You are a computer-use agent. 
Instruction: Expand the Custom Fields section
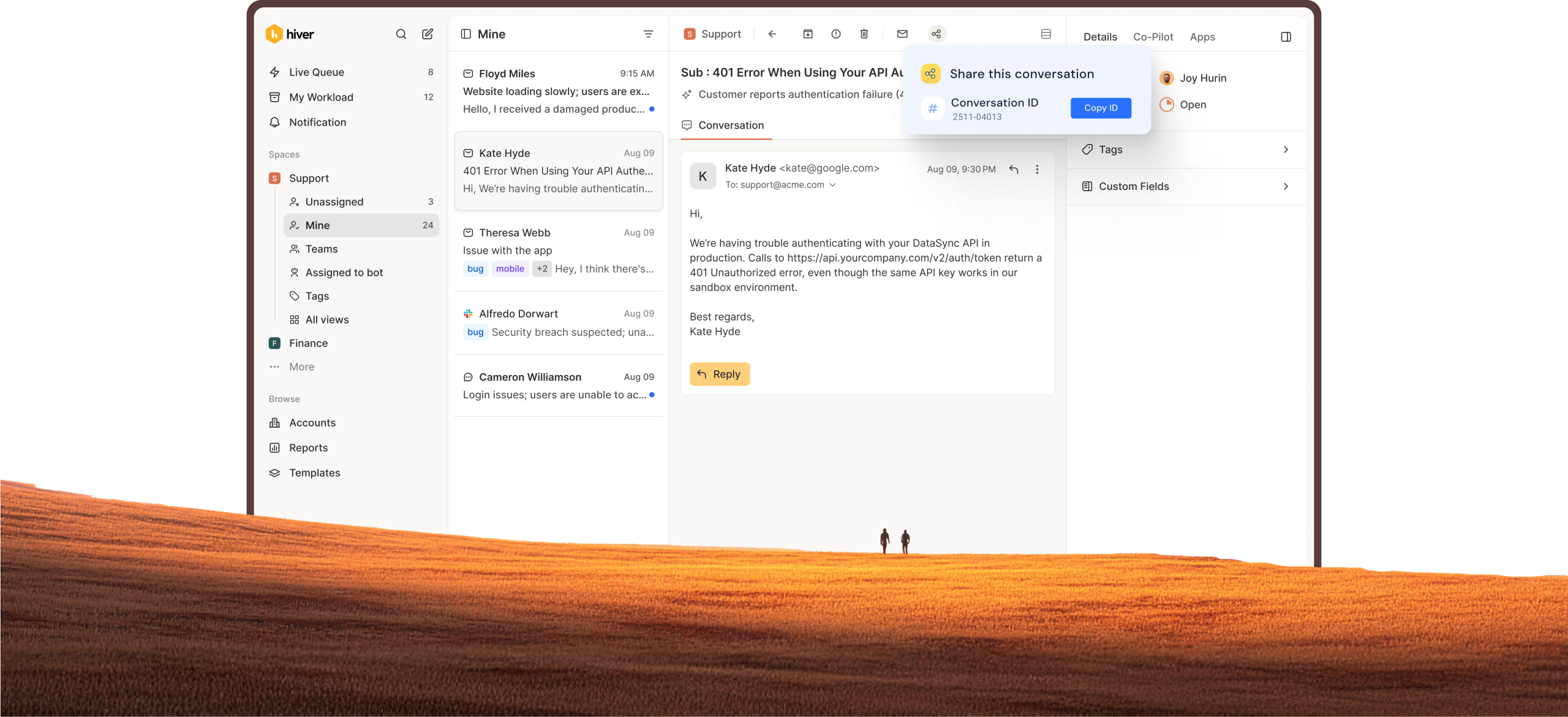tap(1285, 186)
